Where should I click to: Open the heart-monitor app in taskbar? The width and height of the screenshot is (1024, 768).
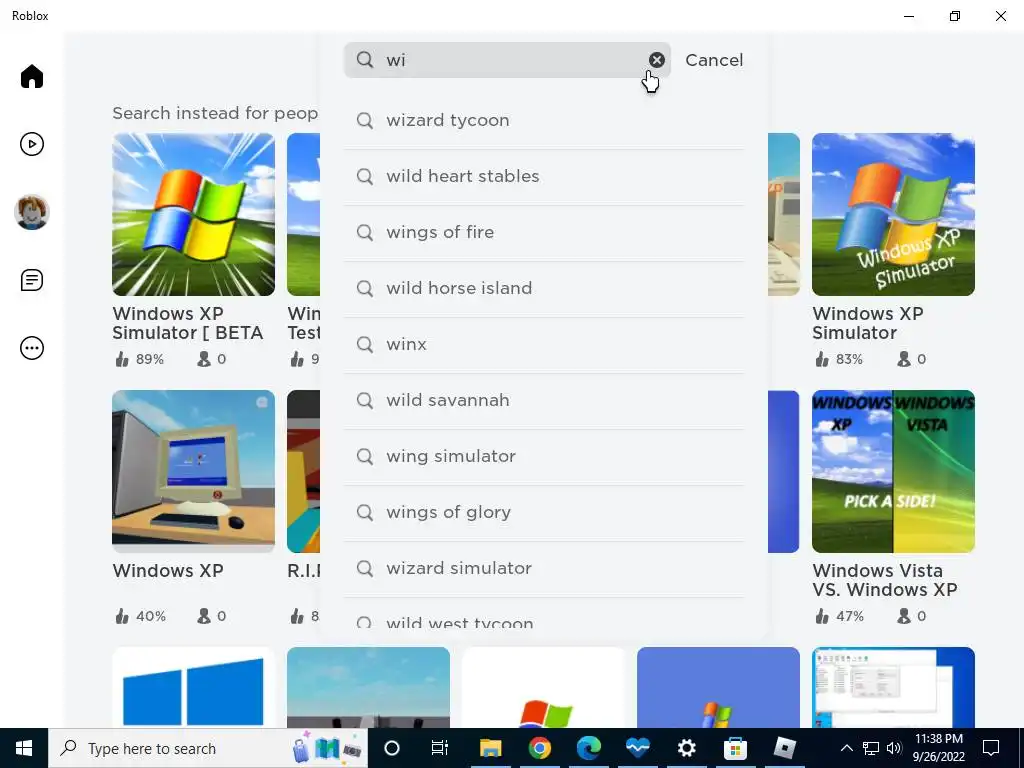pyautogui.click(x=637, y=748)
